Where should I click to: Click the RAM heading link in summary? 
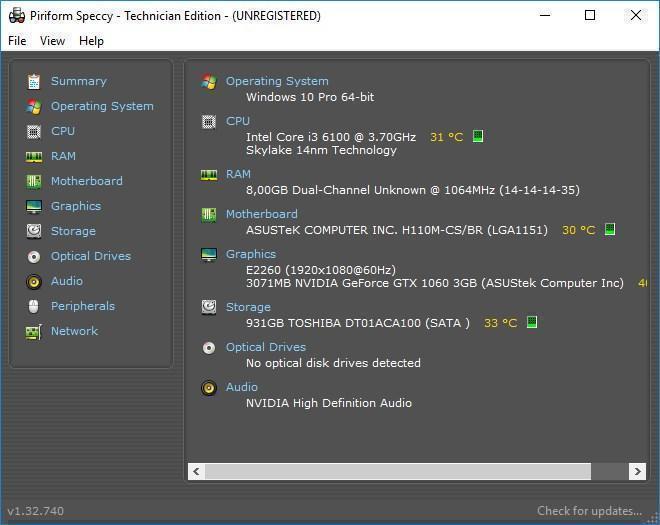tap(238, 174)
